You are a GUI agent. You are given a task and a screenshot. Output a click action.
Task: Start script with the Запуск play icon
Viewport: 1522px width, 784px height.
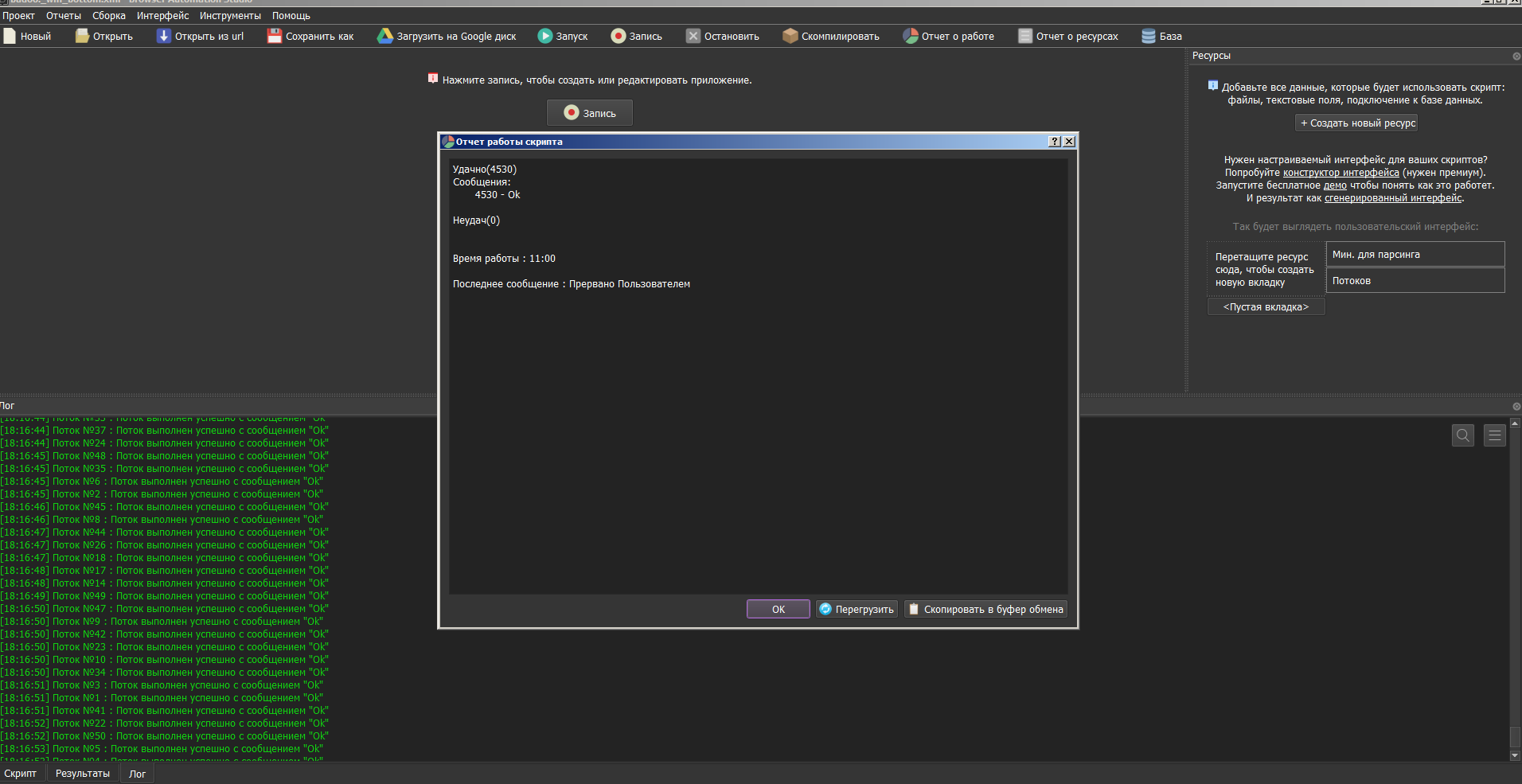545,36
